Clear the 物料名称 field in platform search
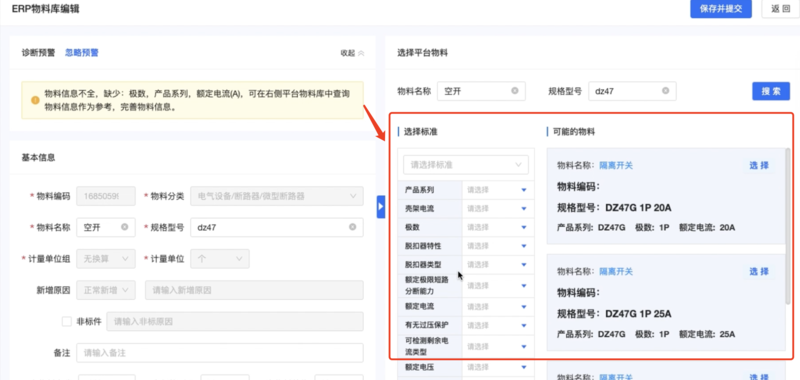 [x=515, y=91]
